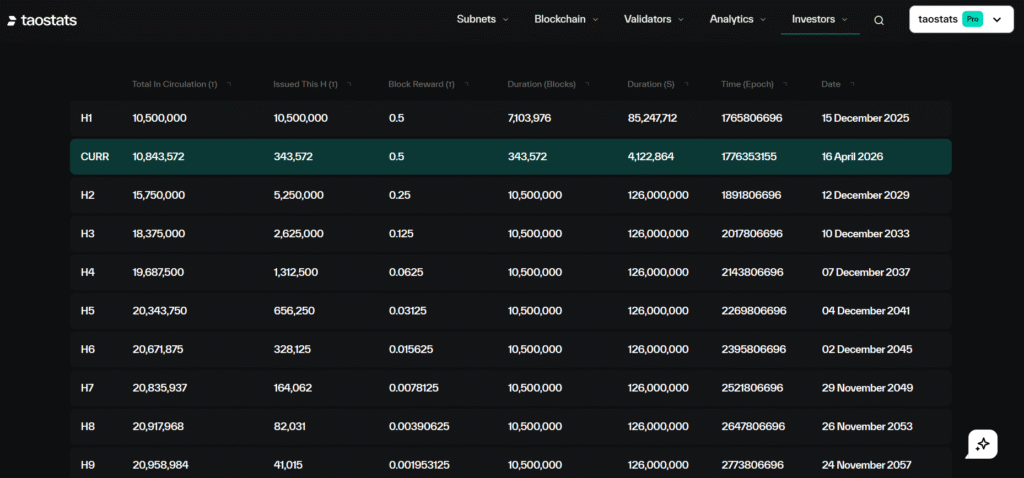Click the search magnifier icon
The width and height of the screenshot is (1024, 478).
pyautogui.click(x=879, y=20)
